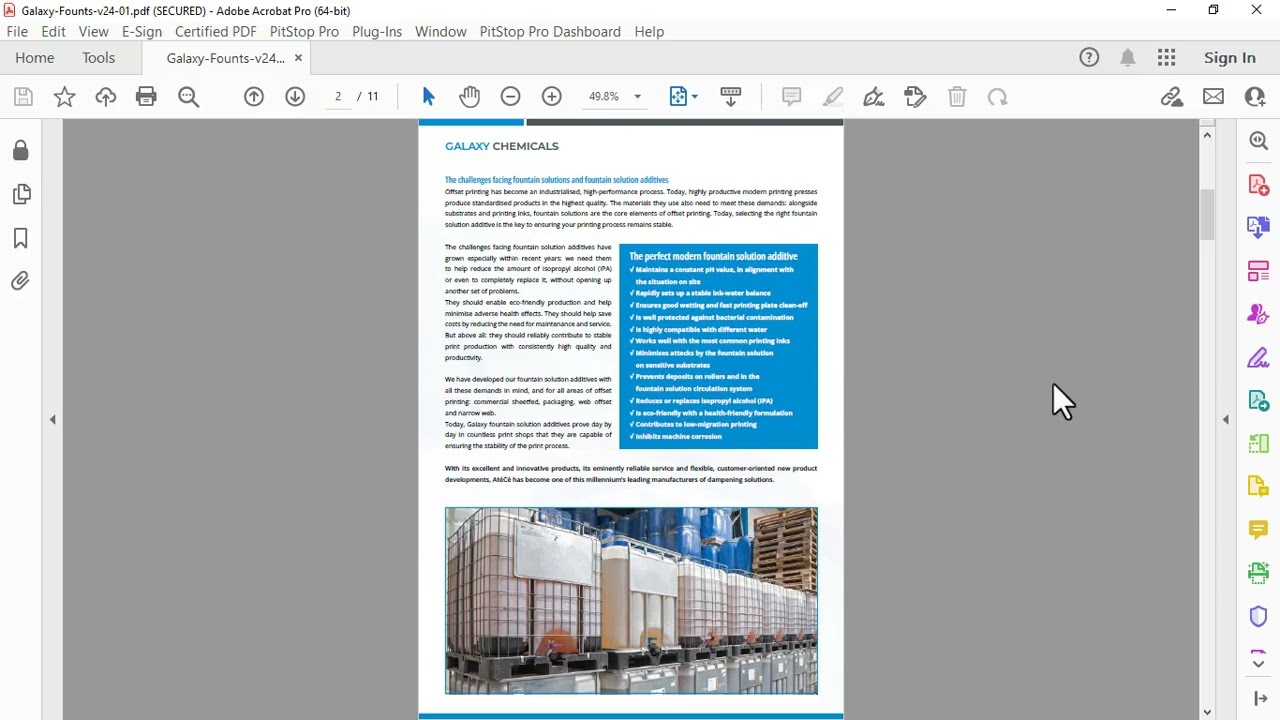Add a sticky note comment
The image size is (1280, 720).
click(x=791, y=97)
